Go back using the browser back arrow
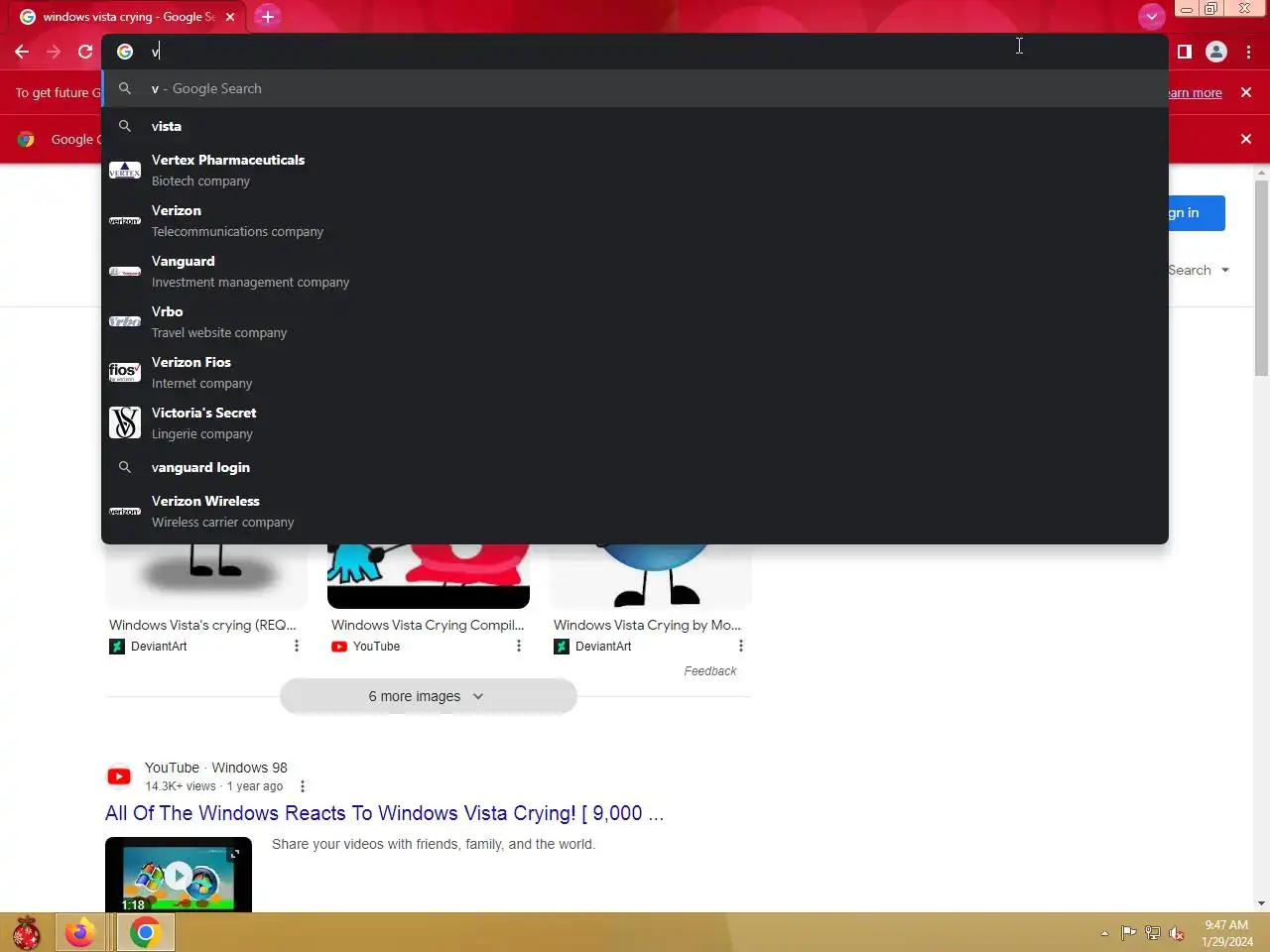This screenshot has height=952, width=1270. 22,52
